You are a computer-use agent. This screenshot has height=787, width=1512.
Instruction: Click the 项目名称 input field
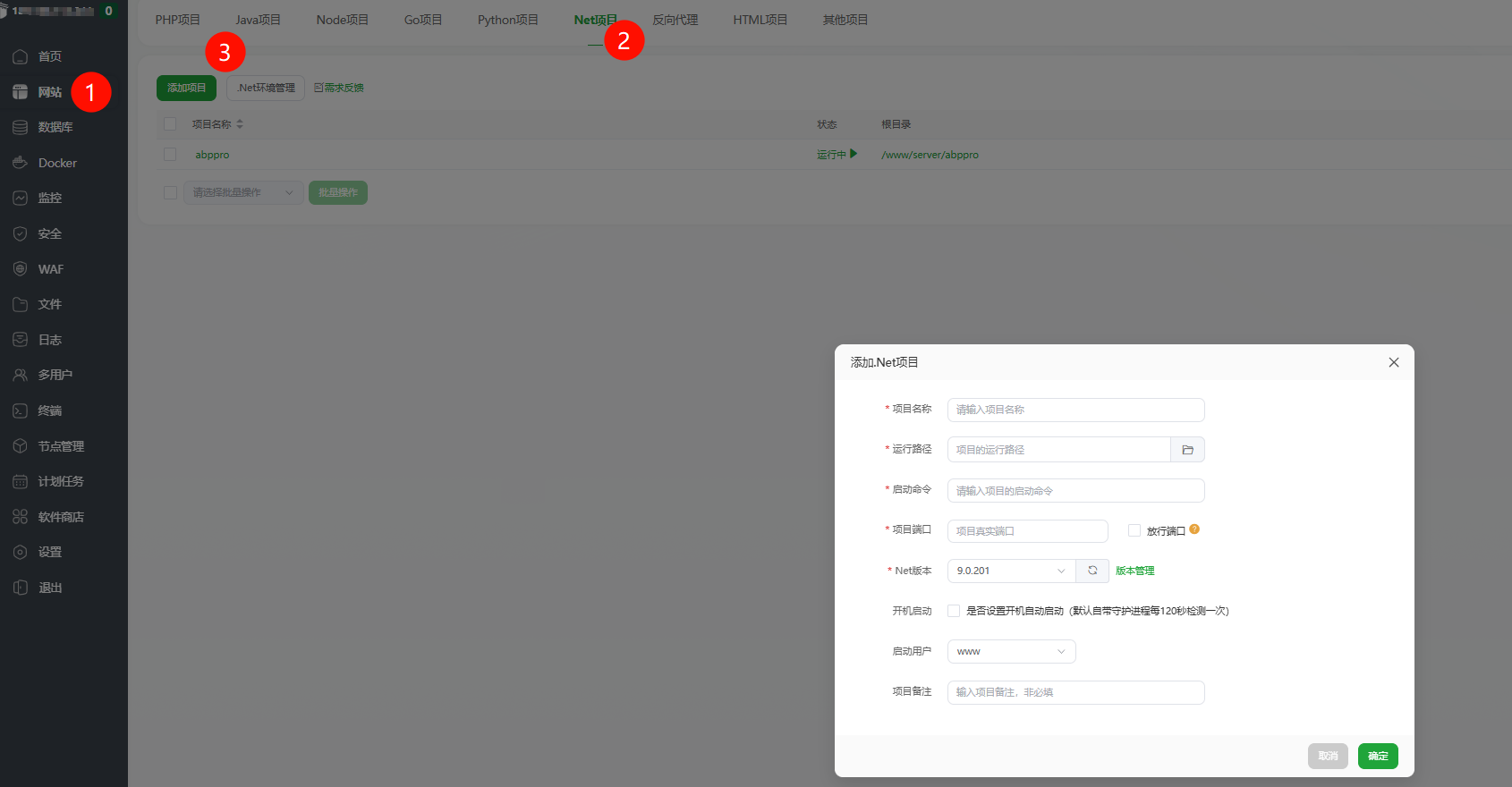click(1075, 410)
